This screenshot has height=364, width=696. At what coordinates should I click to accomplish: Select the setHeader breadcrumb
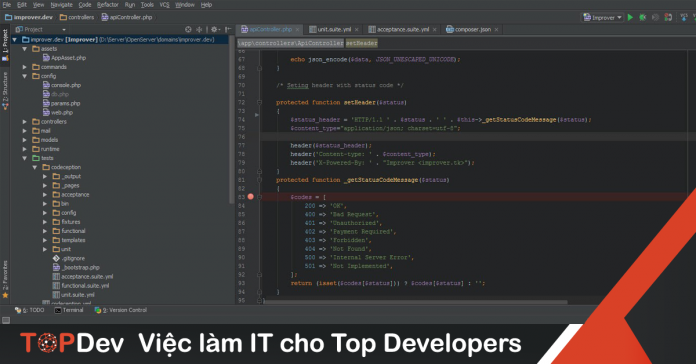click(361, 43)
